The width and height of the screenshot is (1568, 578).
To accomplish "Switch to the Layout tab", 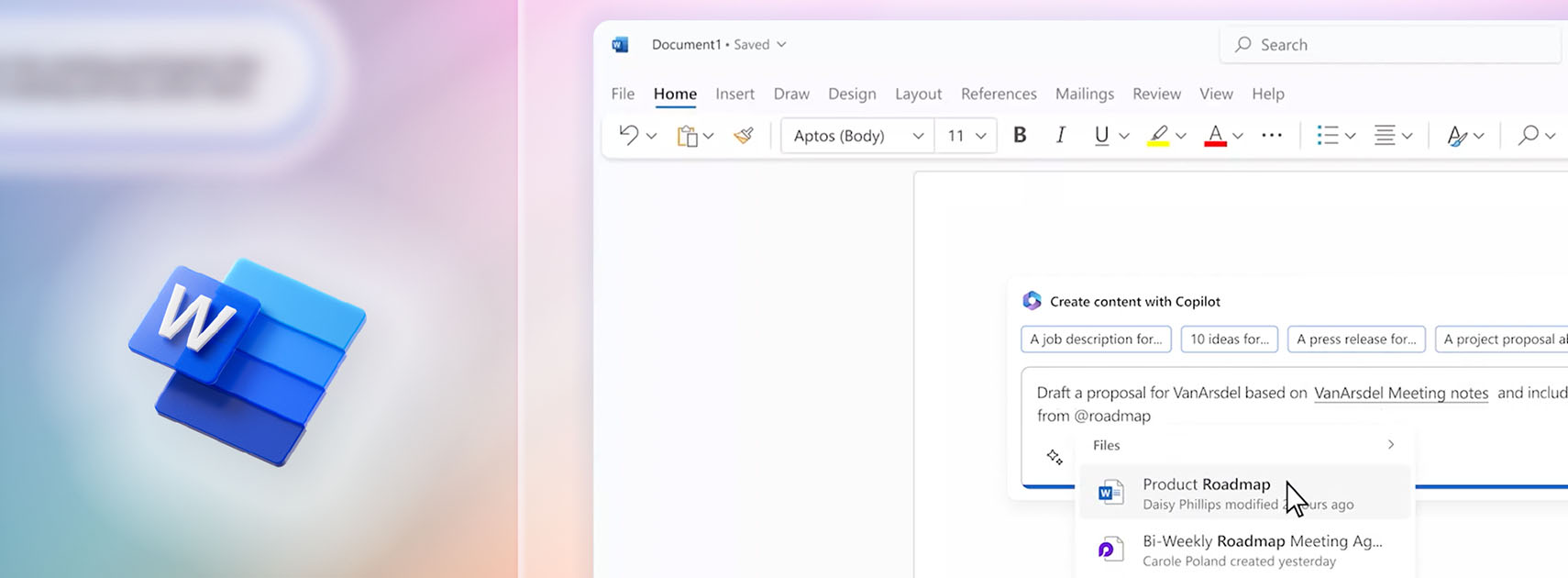I will 918,94.
